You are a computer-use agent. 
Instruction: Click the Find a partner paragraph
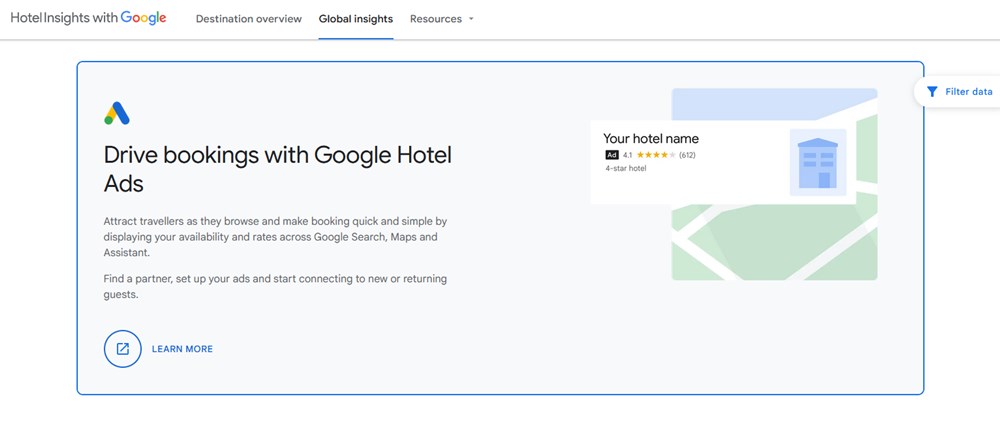click(275, 287)
